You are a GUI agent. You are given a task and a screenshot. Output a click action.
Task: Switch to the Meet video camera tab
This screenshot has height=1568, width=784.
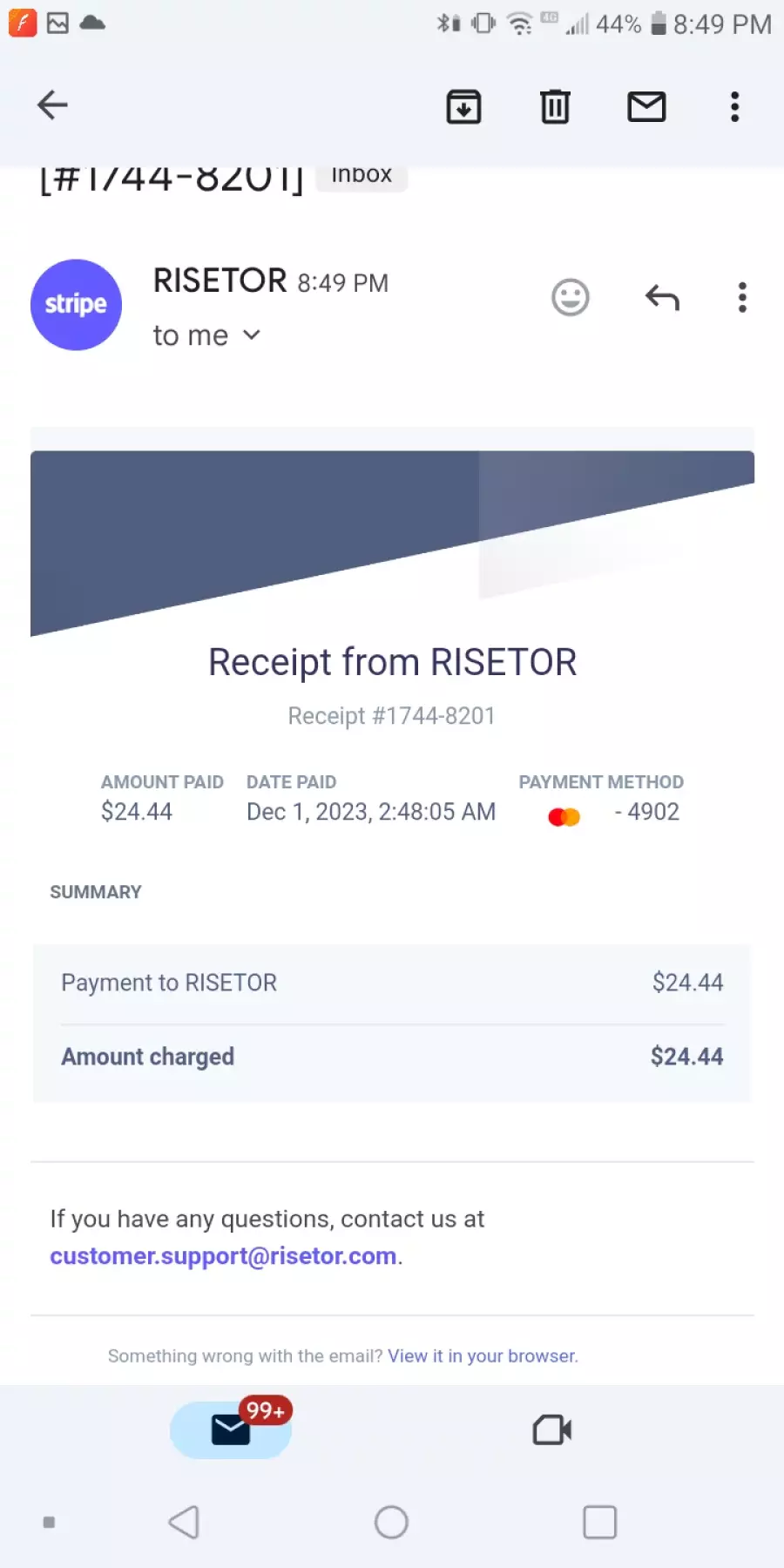pos(552,1429)
